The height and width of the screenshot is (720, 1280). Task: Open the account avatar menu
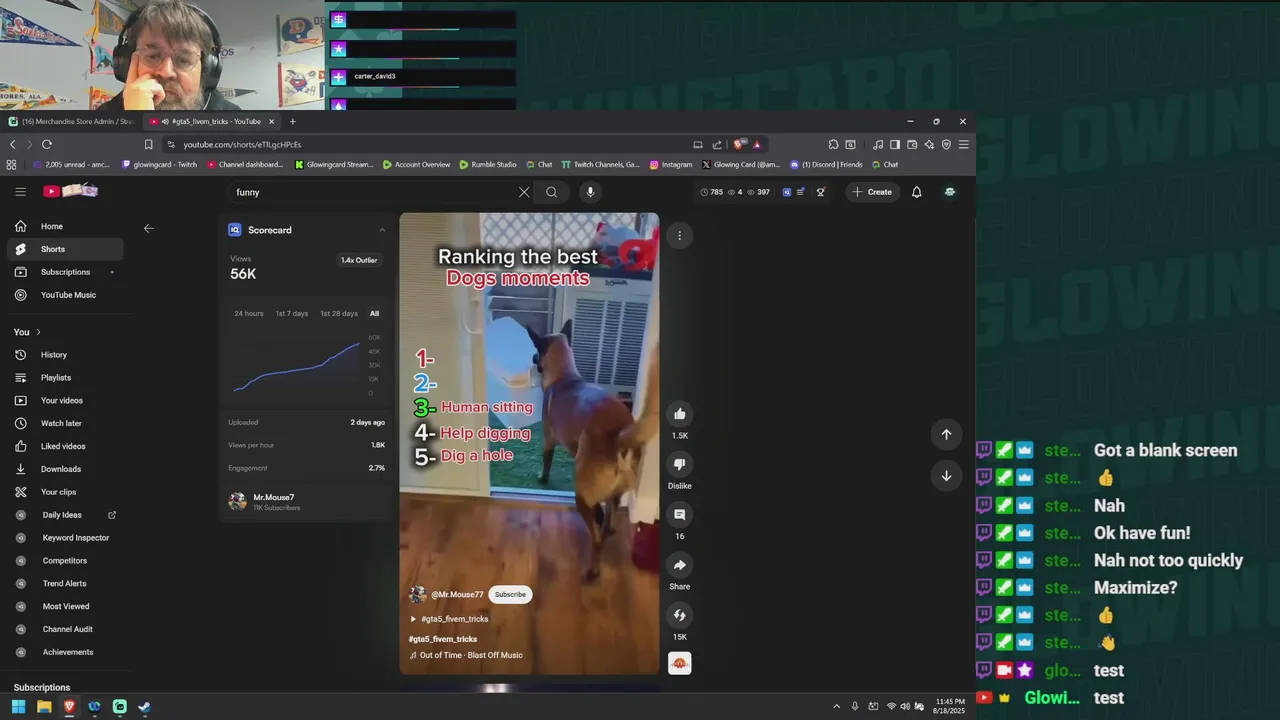(x=949, y=192)
